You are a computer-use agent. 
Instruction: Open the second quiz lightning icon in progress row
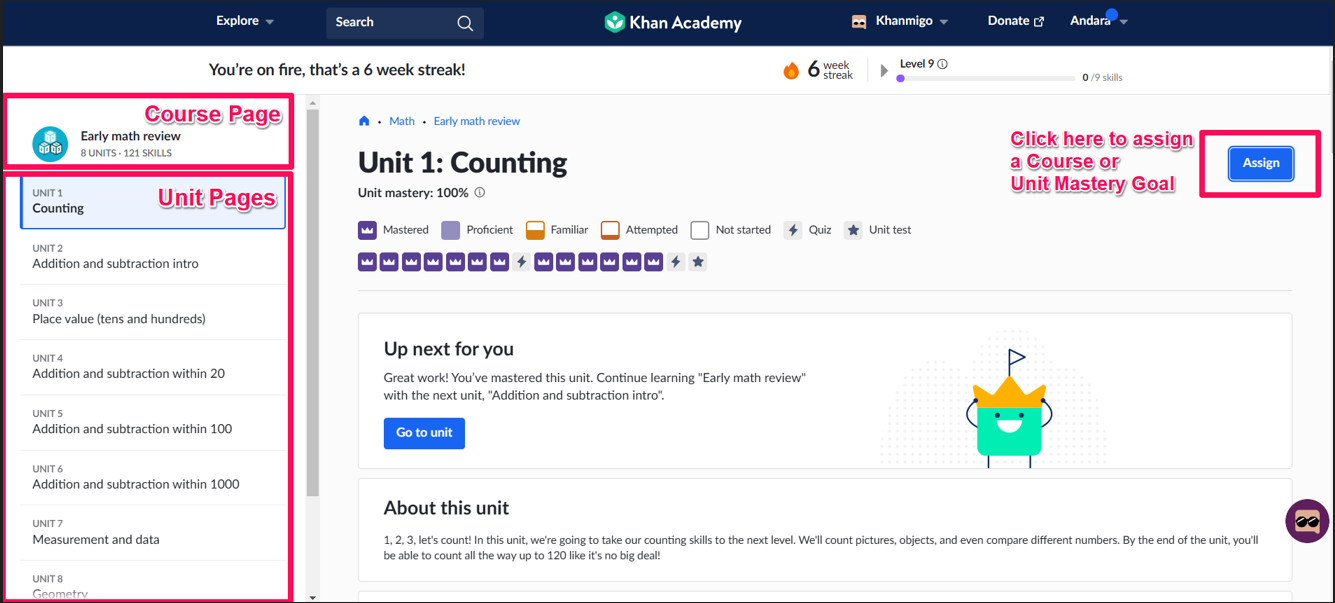(x=676, y=262)
